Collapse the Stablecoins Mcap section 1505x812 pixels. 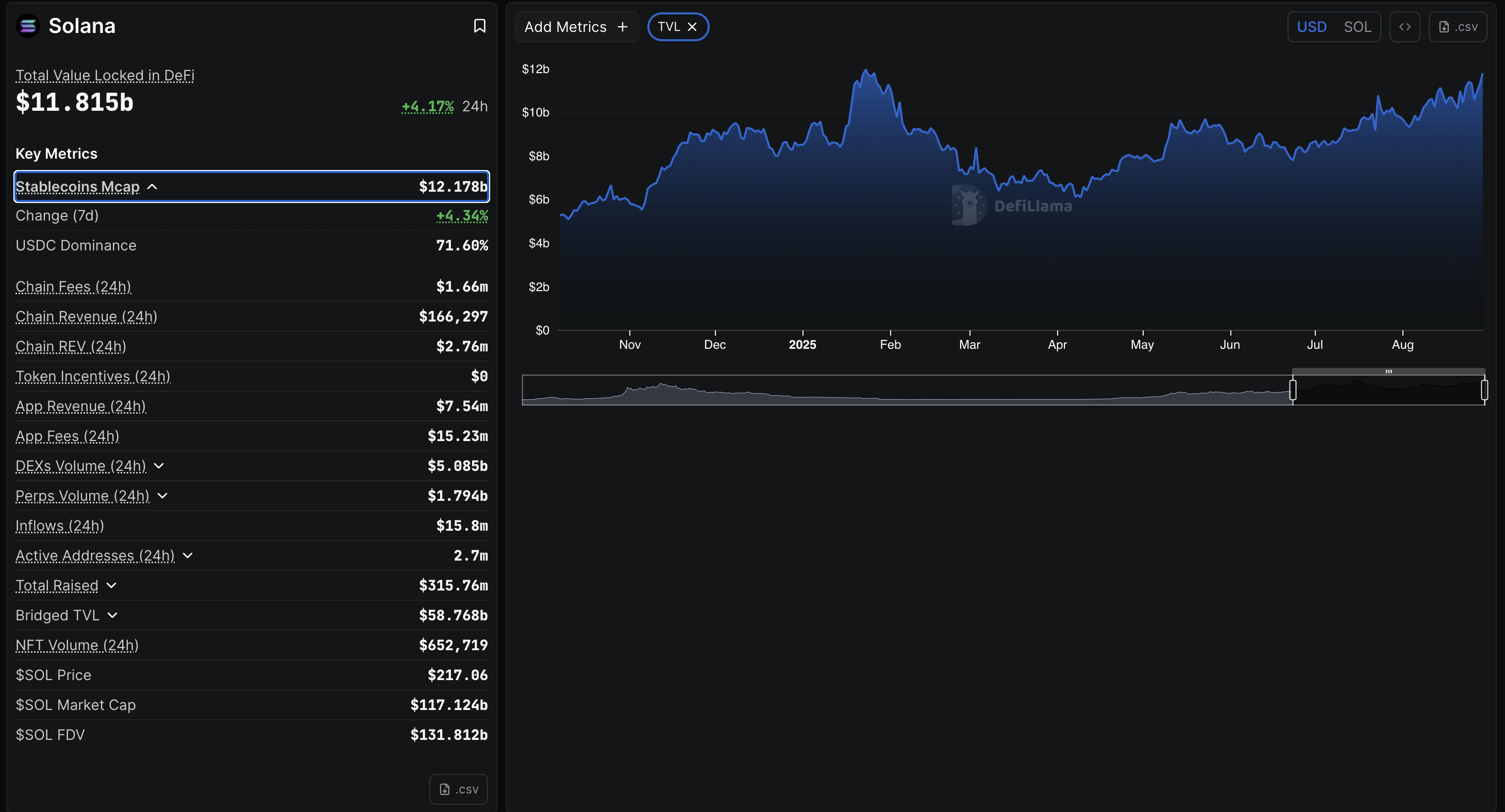coord(152,187)
